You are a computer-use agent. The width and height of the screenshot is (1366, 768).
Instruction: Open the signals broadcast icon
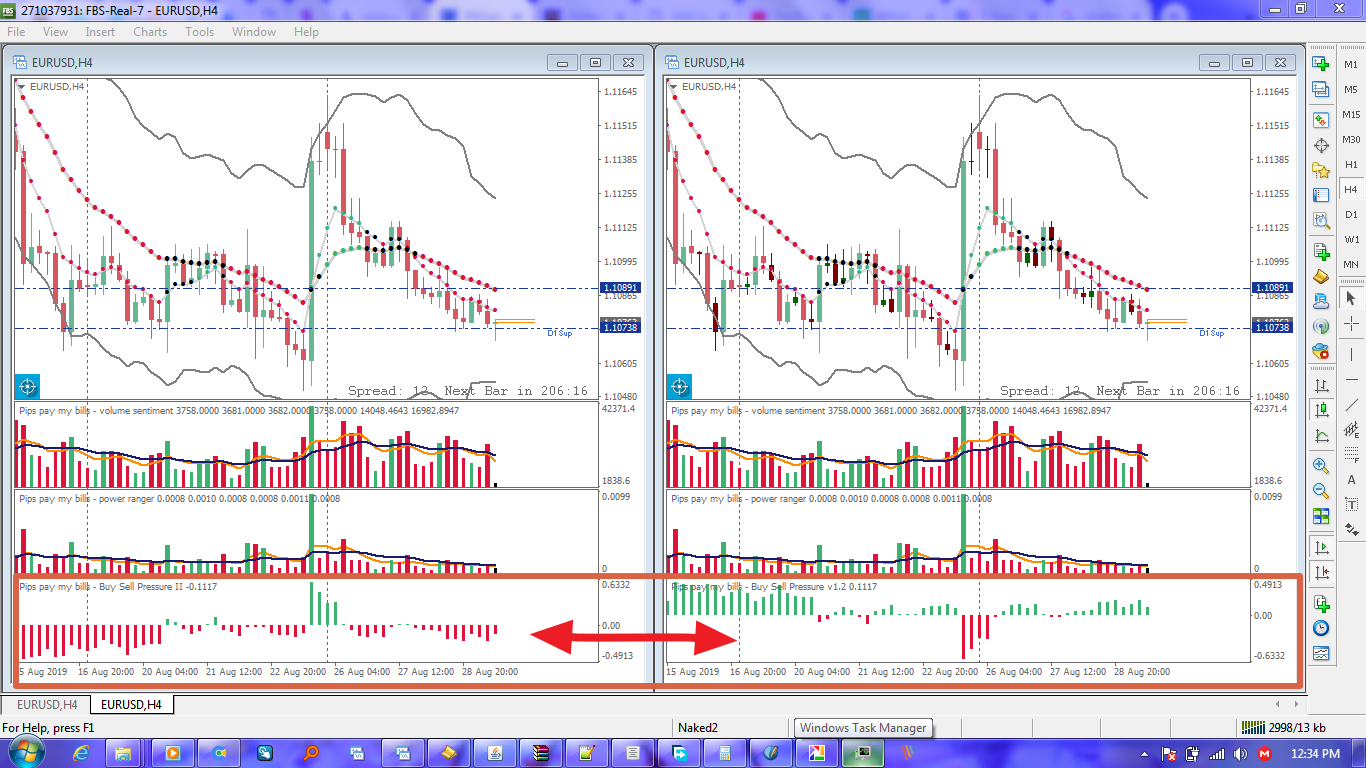[1321, 326]
